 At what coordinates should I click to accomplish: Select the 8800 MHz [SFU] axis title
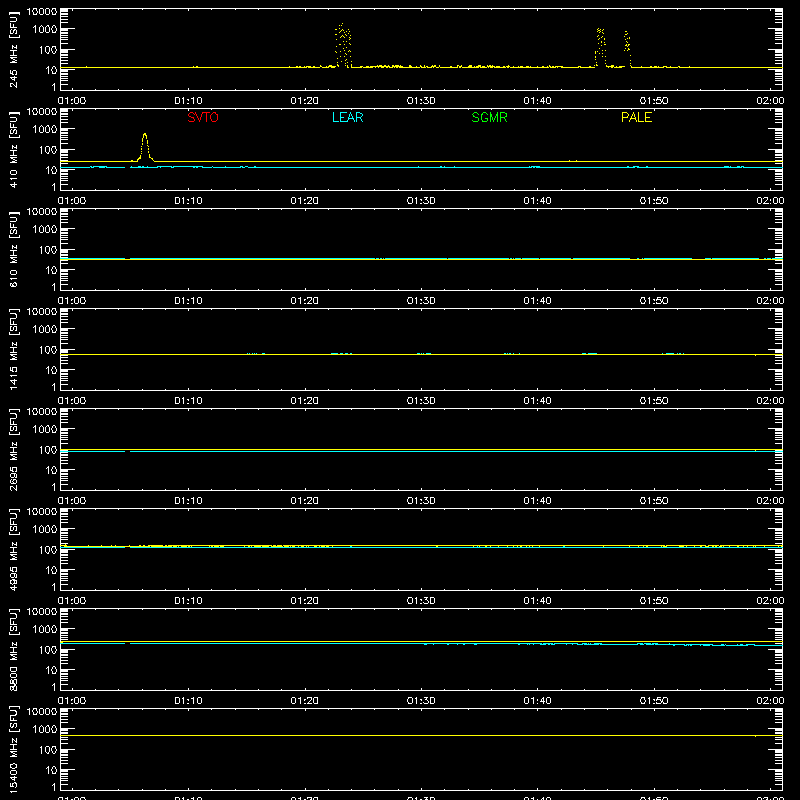(14, 649)
